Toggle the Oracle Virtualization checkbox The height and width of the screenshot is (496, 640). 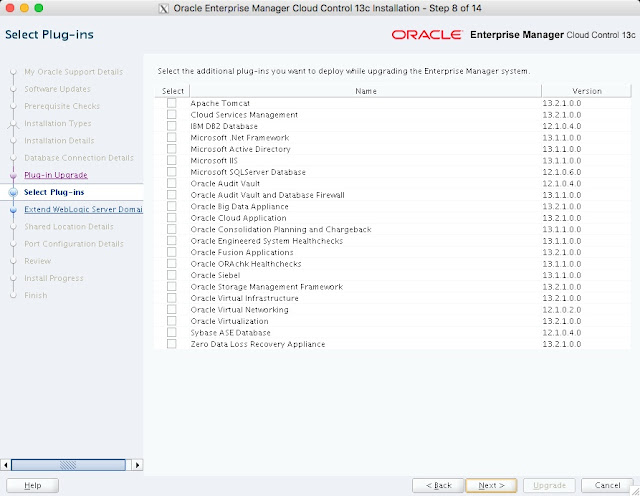pyautogui.click(x=171, y=321)
